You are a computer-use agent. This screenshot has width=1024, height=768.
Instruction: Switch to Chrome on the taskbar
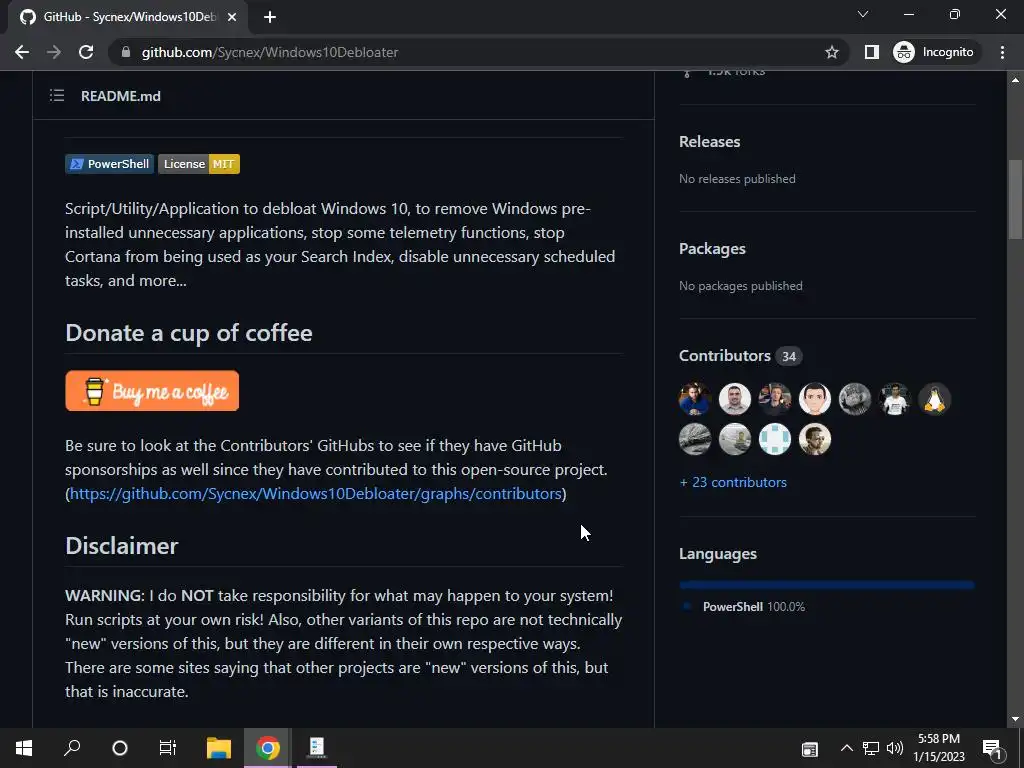point(268,748)
